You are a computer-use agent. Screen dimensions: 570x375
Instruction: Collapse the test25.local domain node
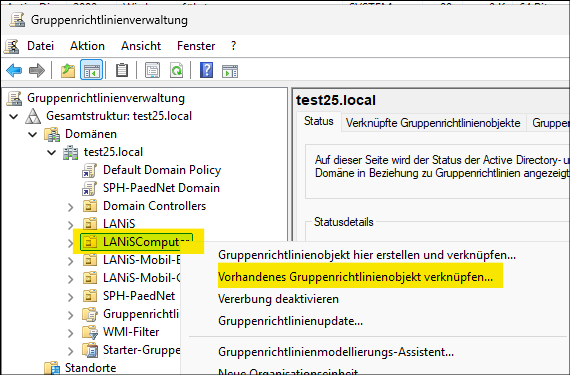[52, 153]
